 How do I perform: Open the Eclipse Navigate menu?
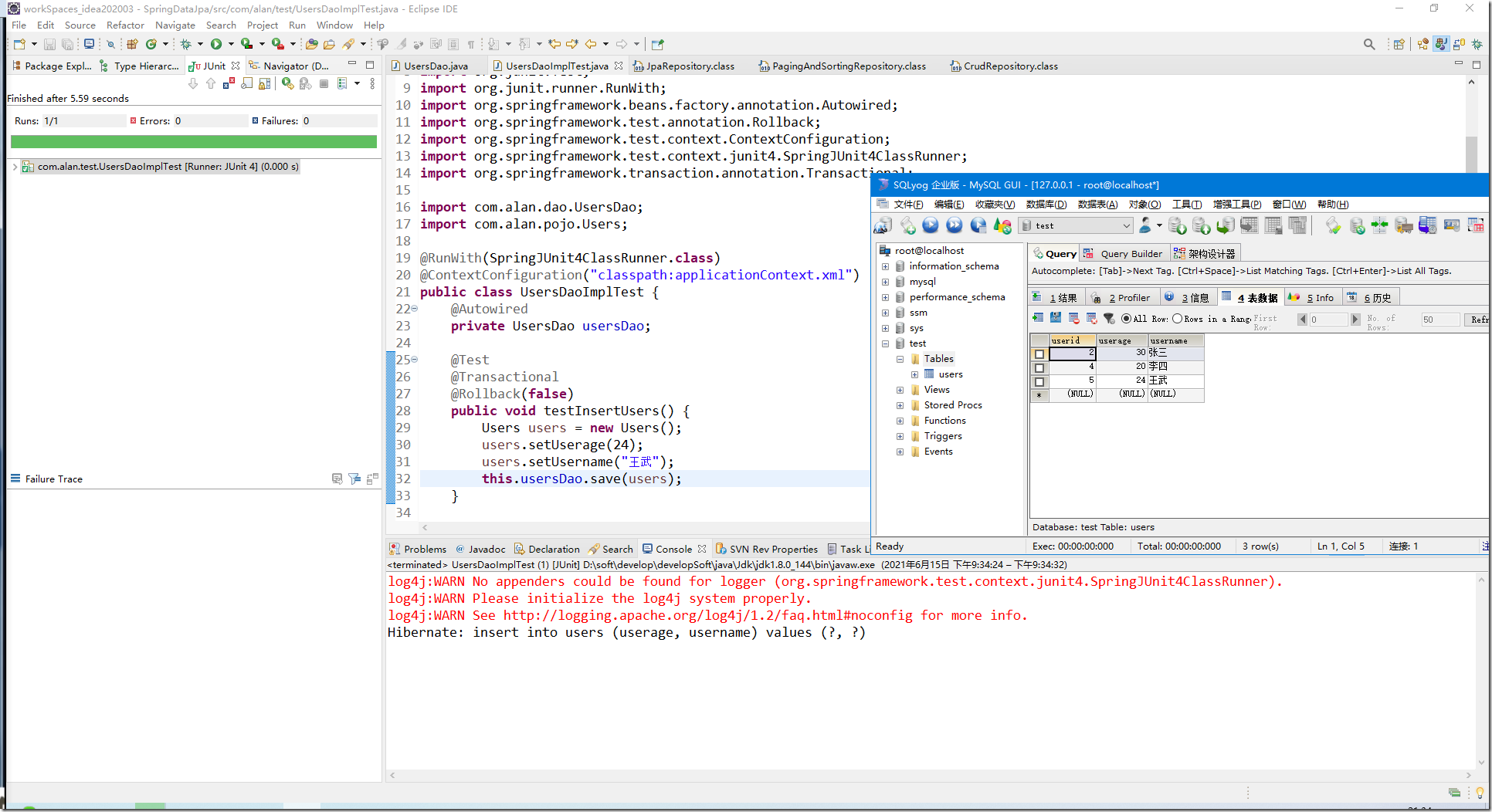pos(175,25)
